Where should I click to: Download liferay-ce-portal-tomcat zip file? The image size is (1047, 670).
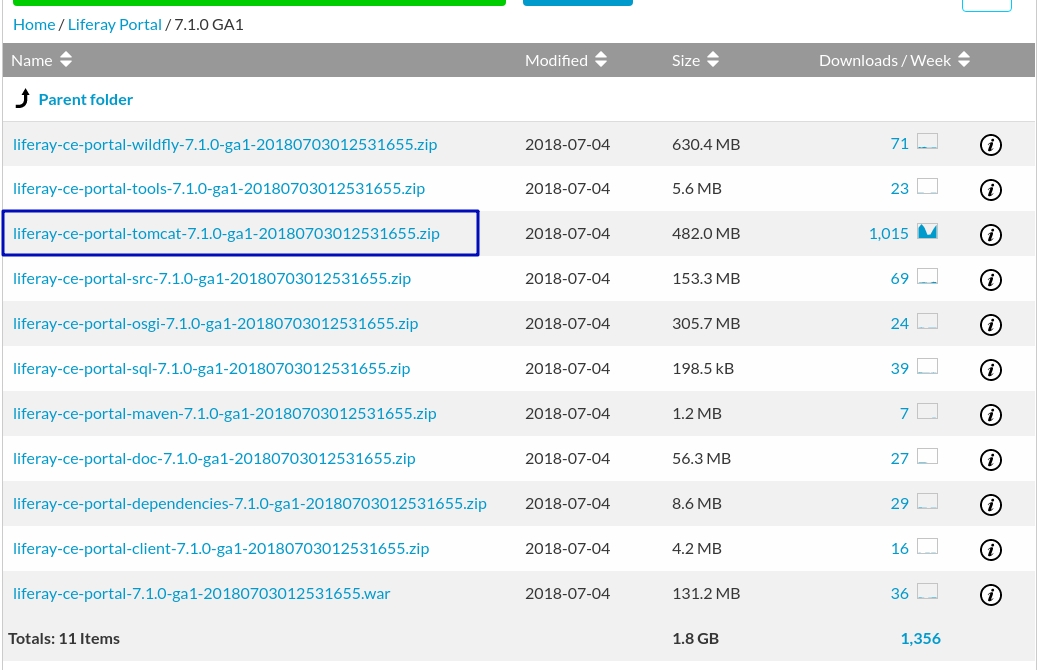pyautogui.click(x=226, y=234)
